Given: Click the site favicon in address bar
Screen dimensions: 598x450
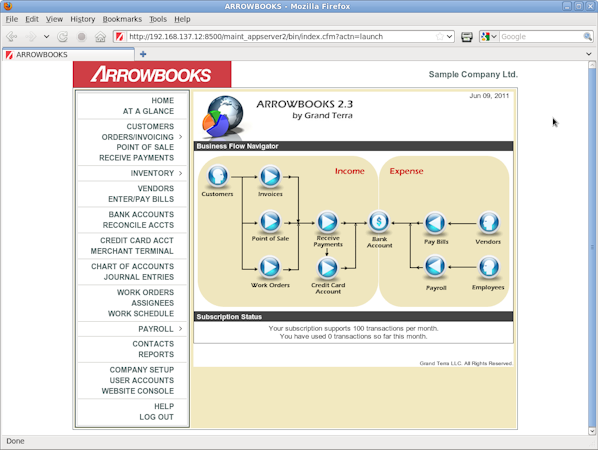Looking at the screenshot, I should pyautogui.click(x=120, y=37).
